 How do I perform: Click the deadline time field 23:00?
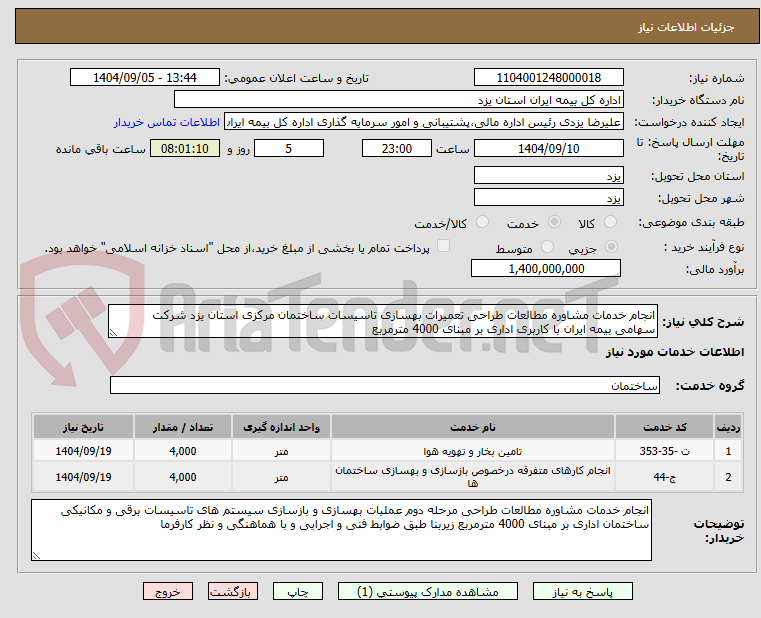[397, 148]
